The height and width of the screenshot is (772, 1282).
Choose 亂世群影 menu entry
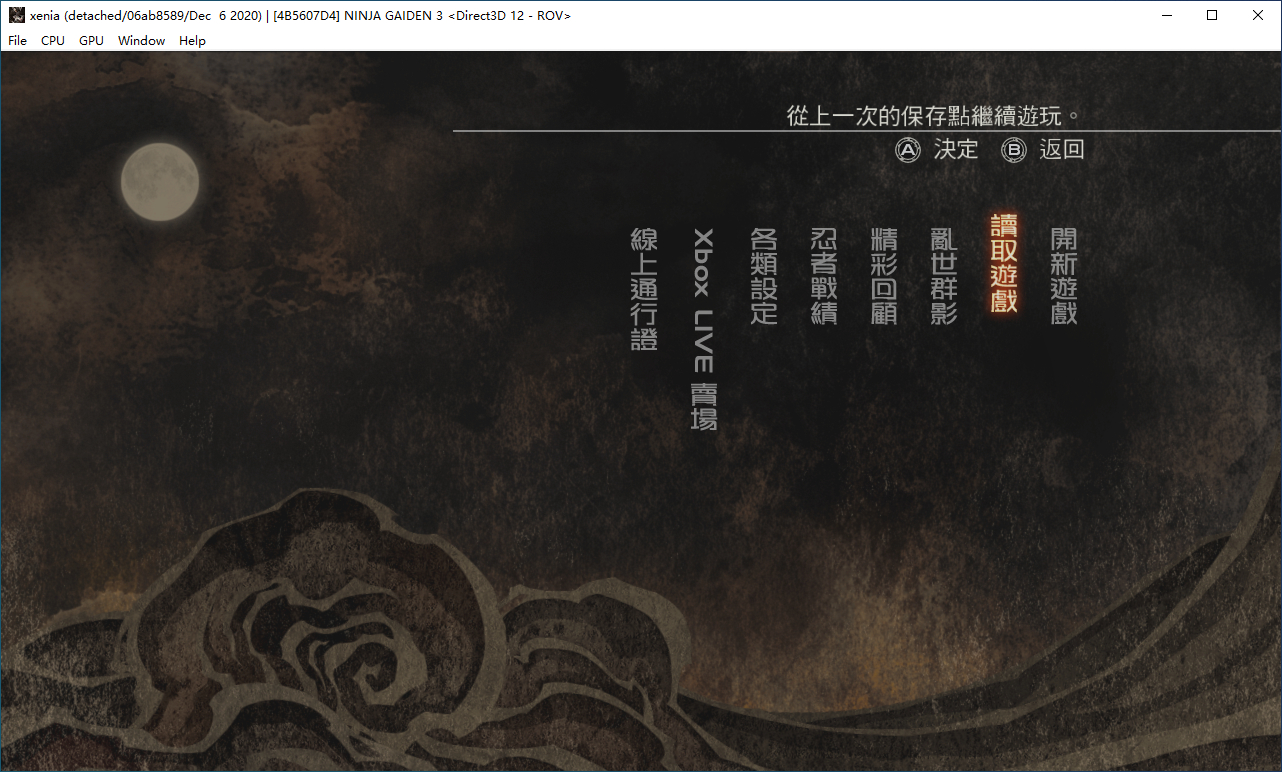944,275
